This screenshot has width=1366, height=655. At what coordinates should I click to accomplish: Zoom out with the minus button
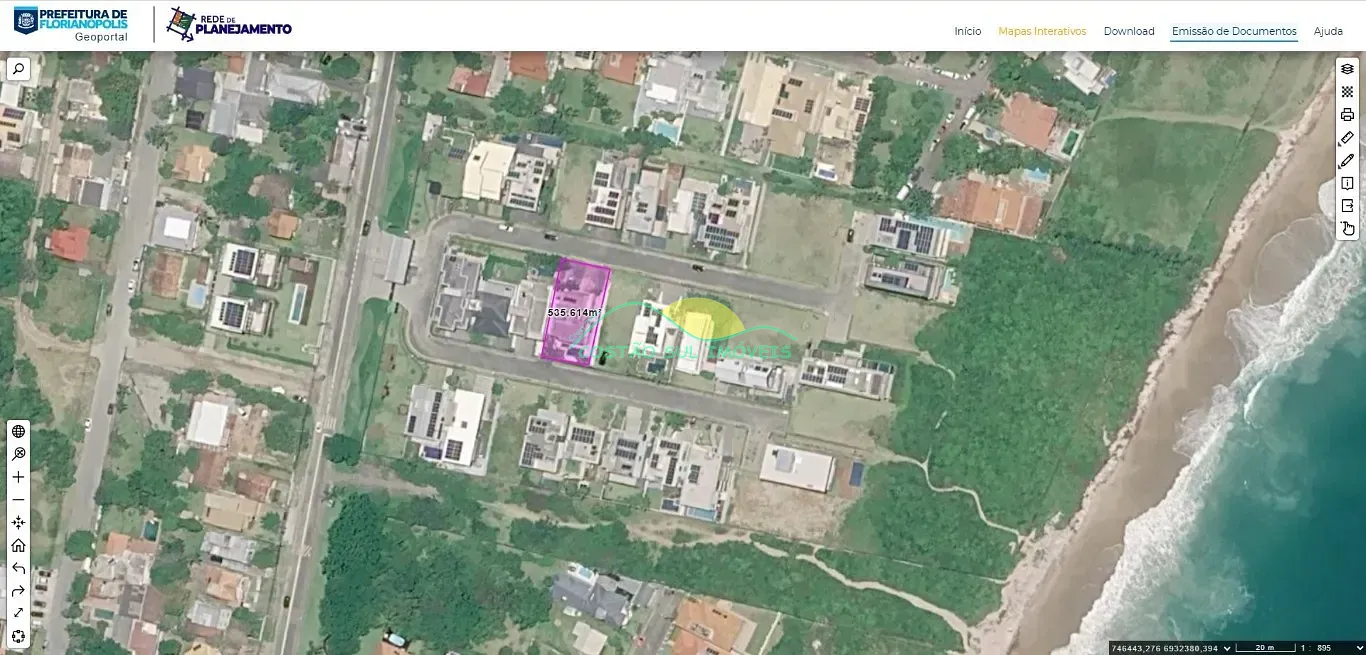18,500
